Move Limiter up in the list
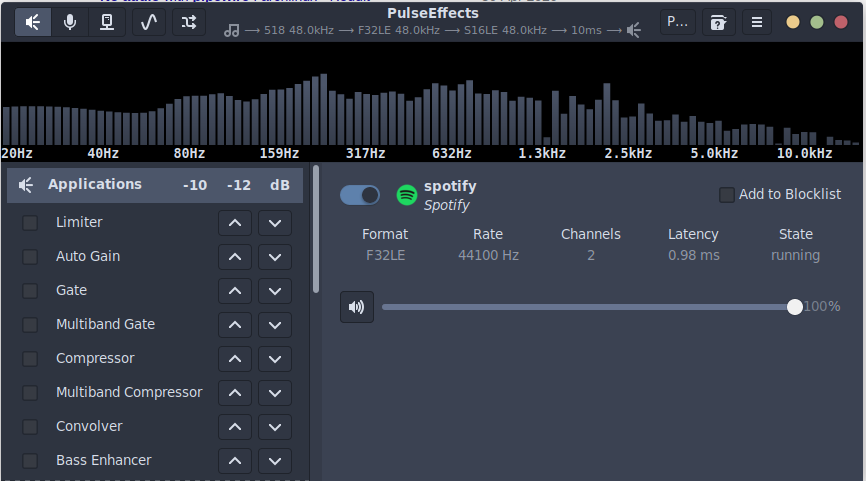The height and width of the screenshot is (481, 866). (x=235, y=223)
